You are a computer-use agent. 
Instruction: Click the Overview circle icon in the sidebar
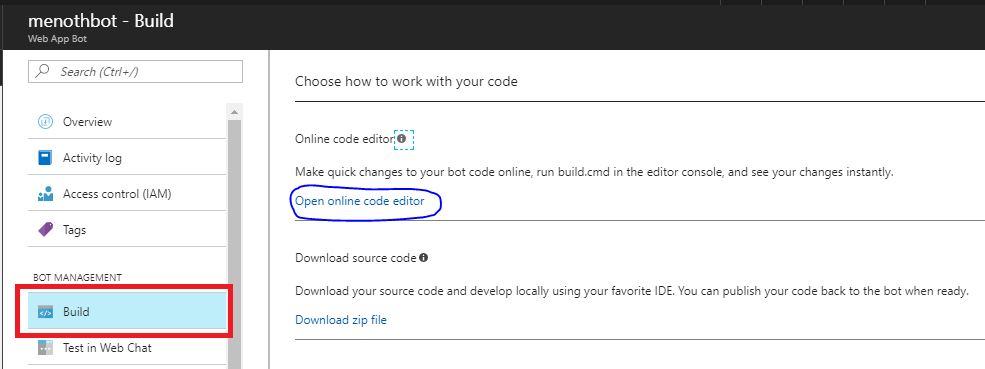[x=45, y=121]
